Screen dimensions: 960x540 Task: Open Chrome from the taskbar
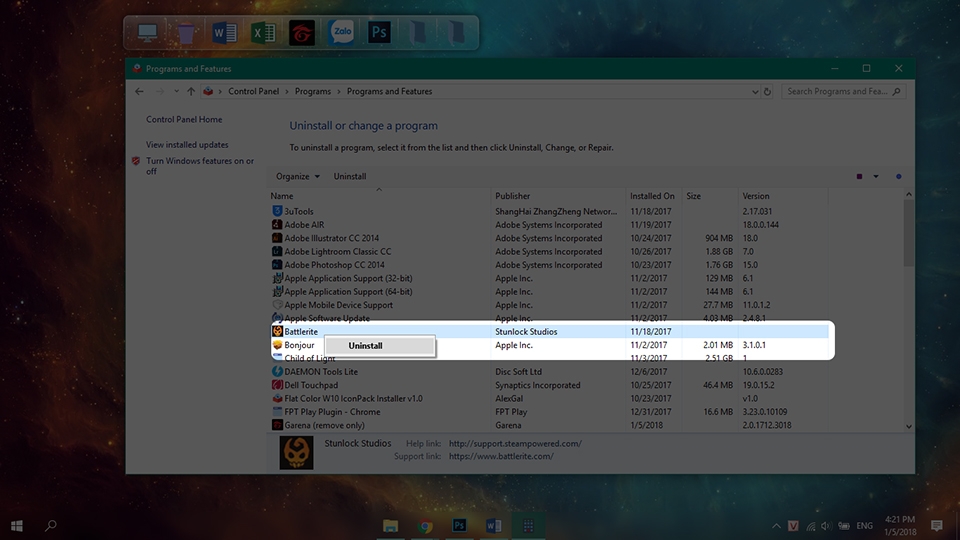425,526
